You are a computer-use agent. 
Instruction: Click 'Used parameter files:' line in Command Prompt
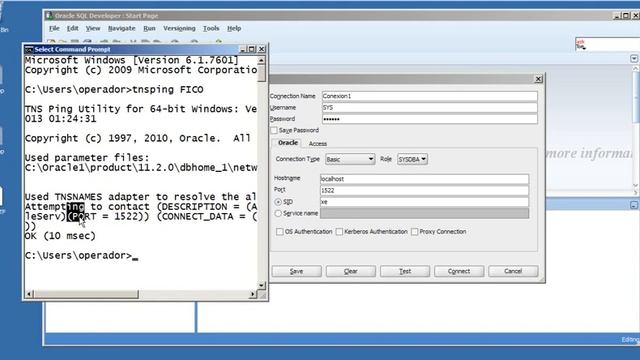point(87,158)
